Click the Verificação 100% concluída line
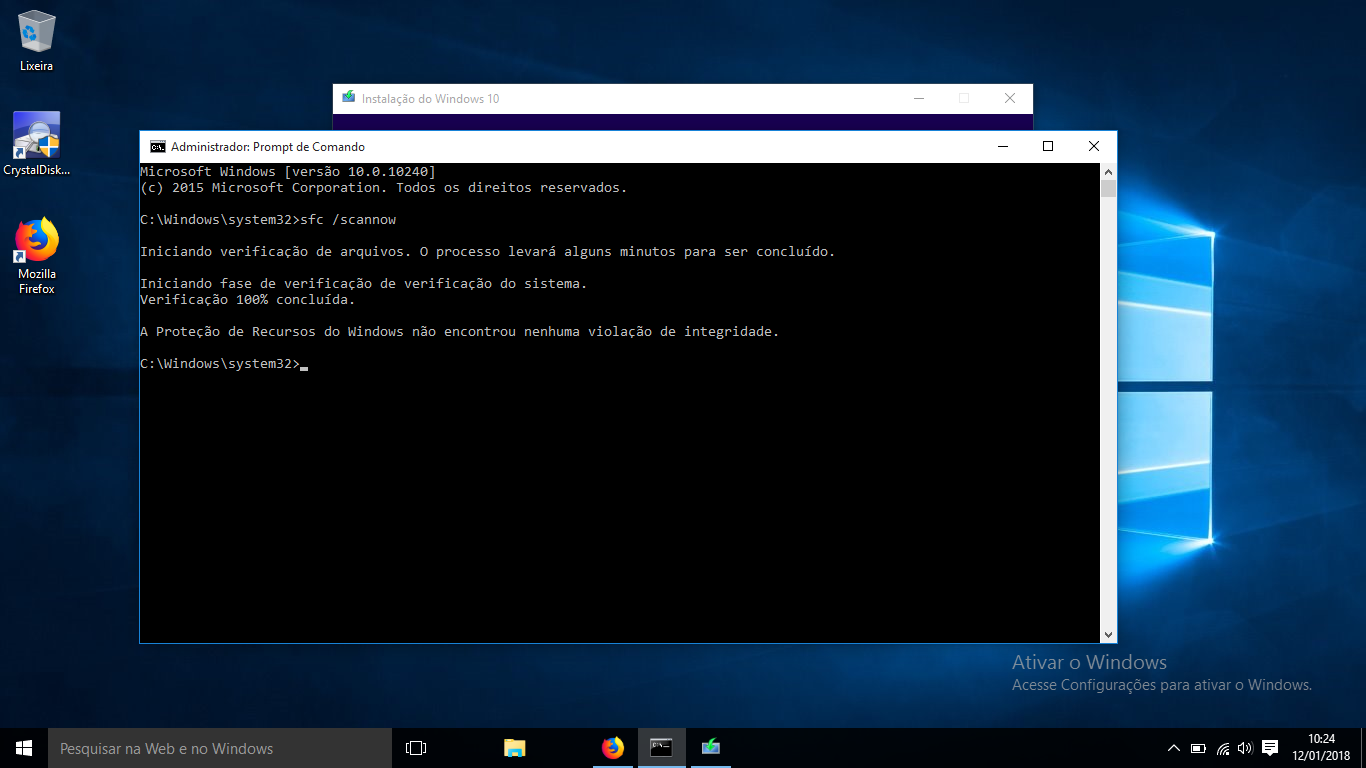The image size is (1366, 768). [x=247, y=299]
